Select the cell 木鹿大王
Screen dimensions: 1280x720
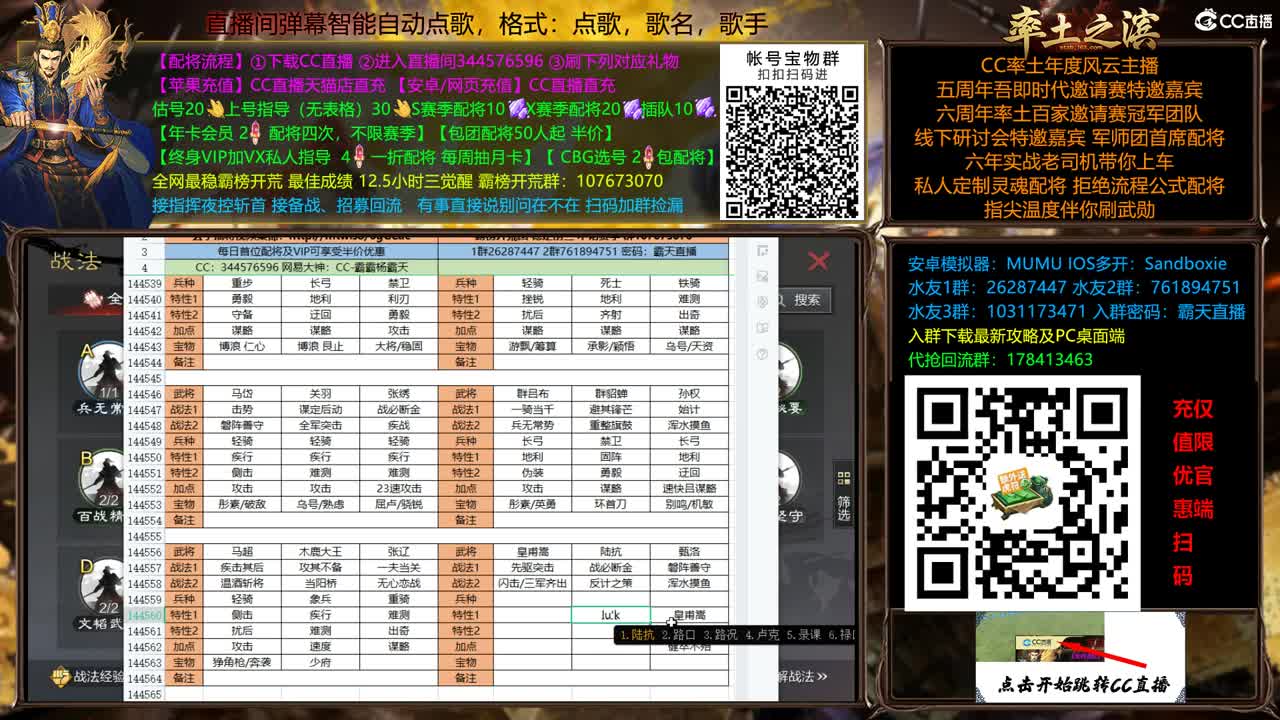pyautogui.click(x=320, y=552)
